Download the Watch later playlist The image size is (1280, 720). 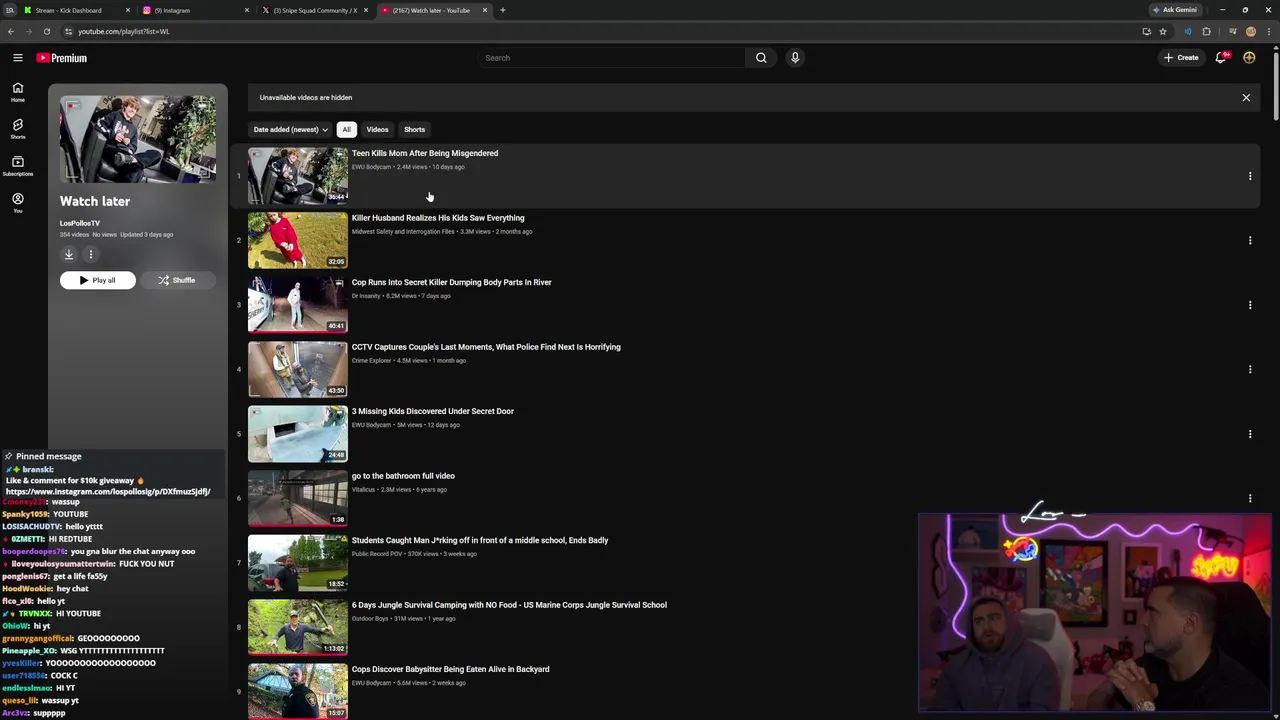click(69, 254)
